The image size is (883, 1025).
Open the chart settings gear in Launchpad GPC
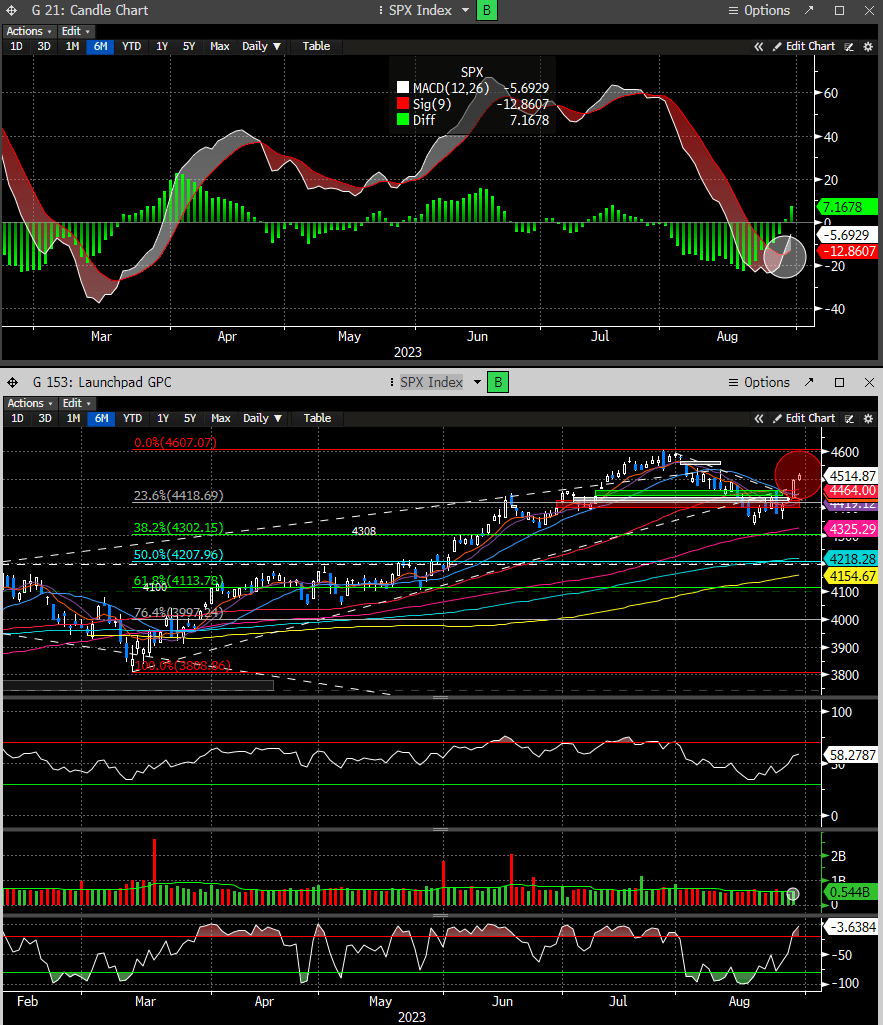click(x=868, y=418)
